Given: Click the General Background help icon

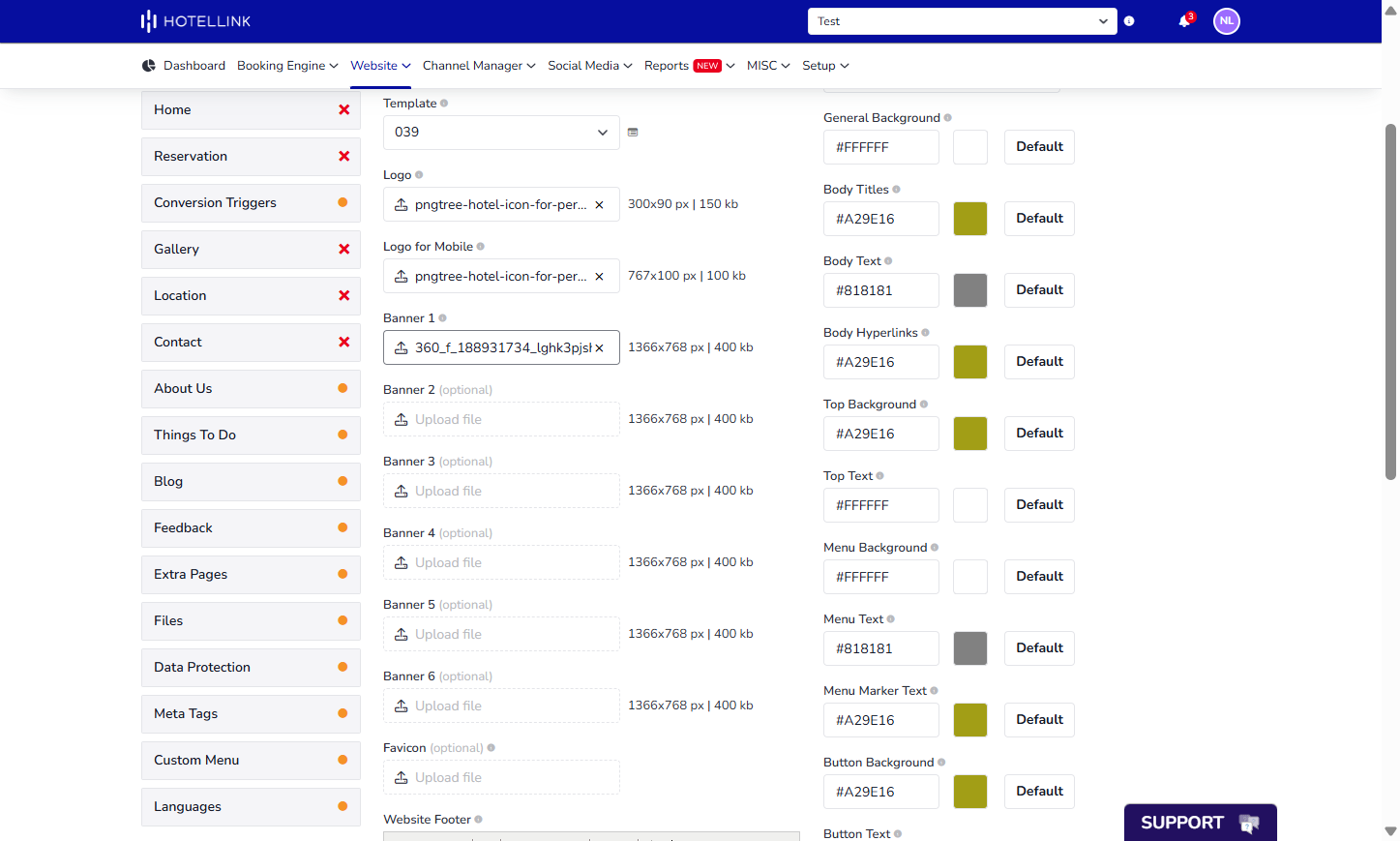Looking at the screenshot, I should pyautogui.click(x=947, y=118).
